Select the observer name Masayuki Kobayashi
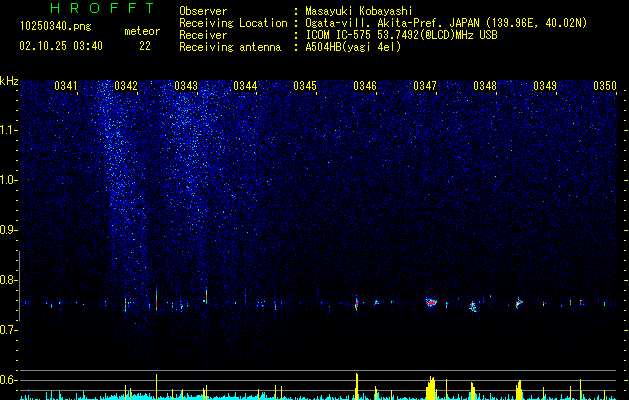Screen dimensions: 629x400 pyautogui.click(x=359, y=11)
